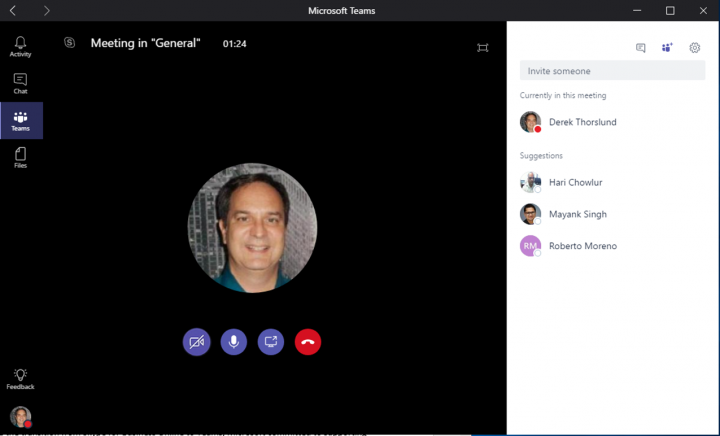
Task: Enter full screen meeting view
Action: (483, 47)
